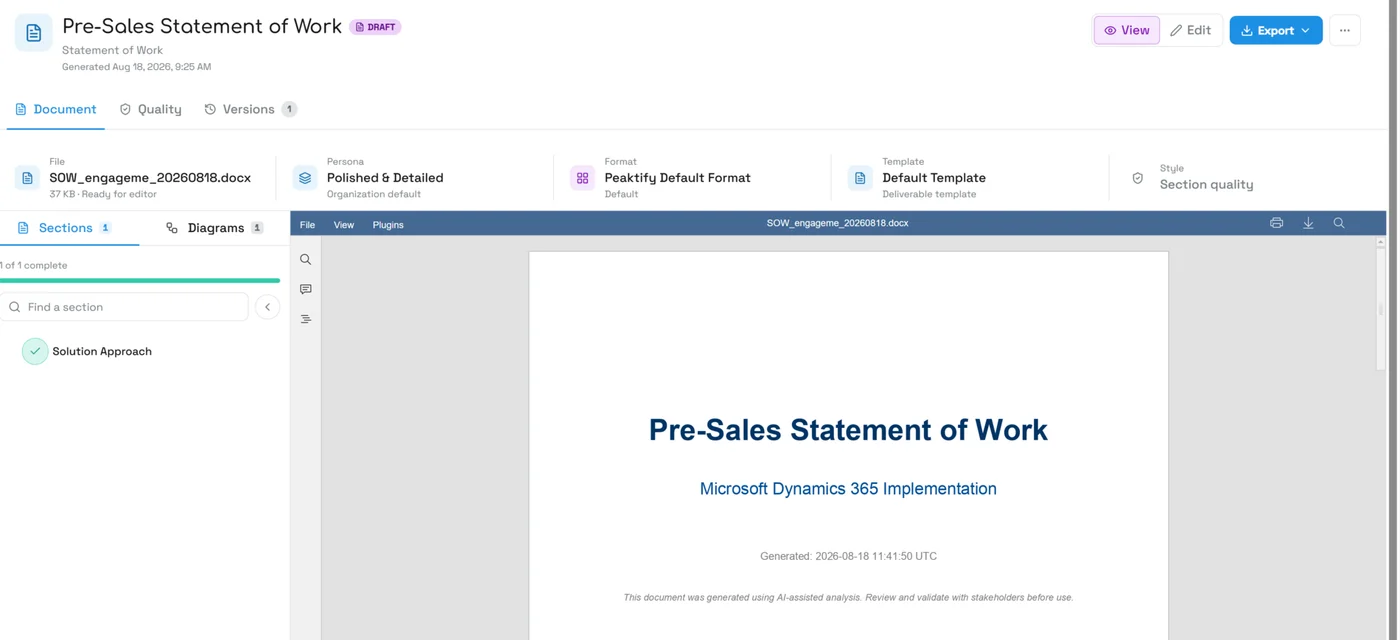Open the editor File menu
Image resolution: width=1400 pixels, height=640 pixels.
(307, 225)
